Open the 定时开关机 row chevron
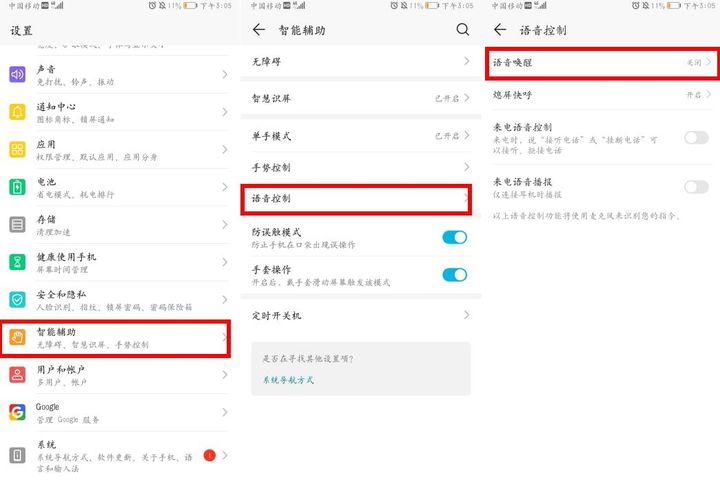720x482 pixels. pos(467,315)
